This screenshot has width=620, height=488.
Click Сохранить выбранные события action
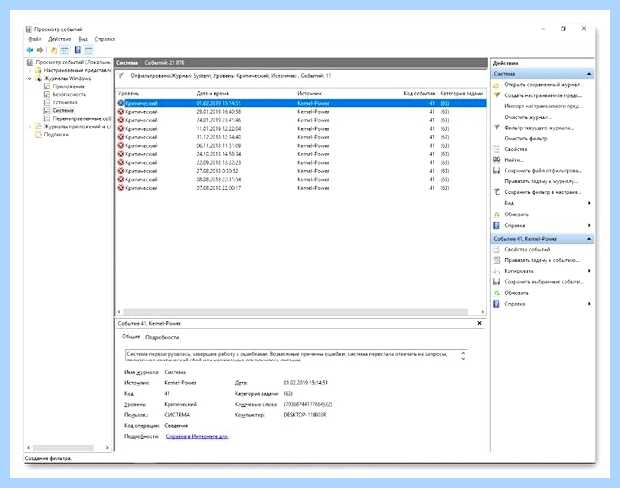[x=543, y=282]
